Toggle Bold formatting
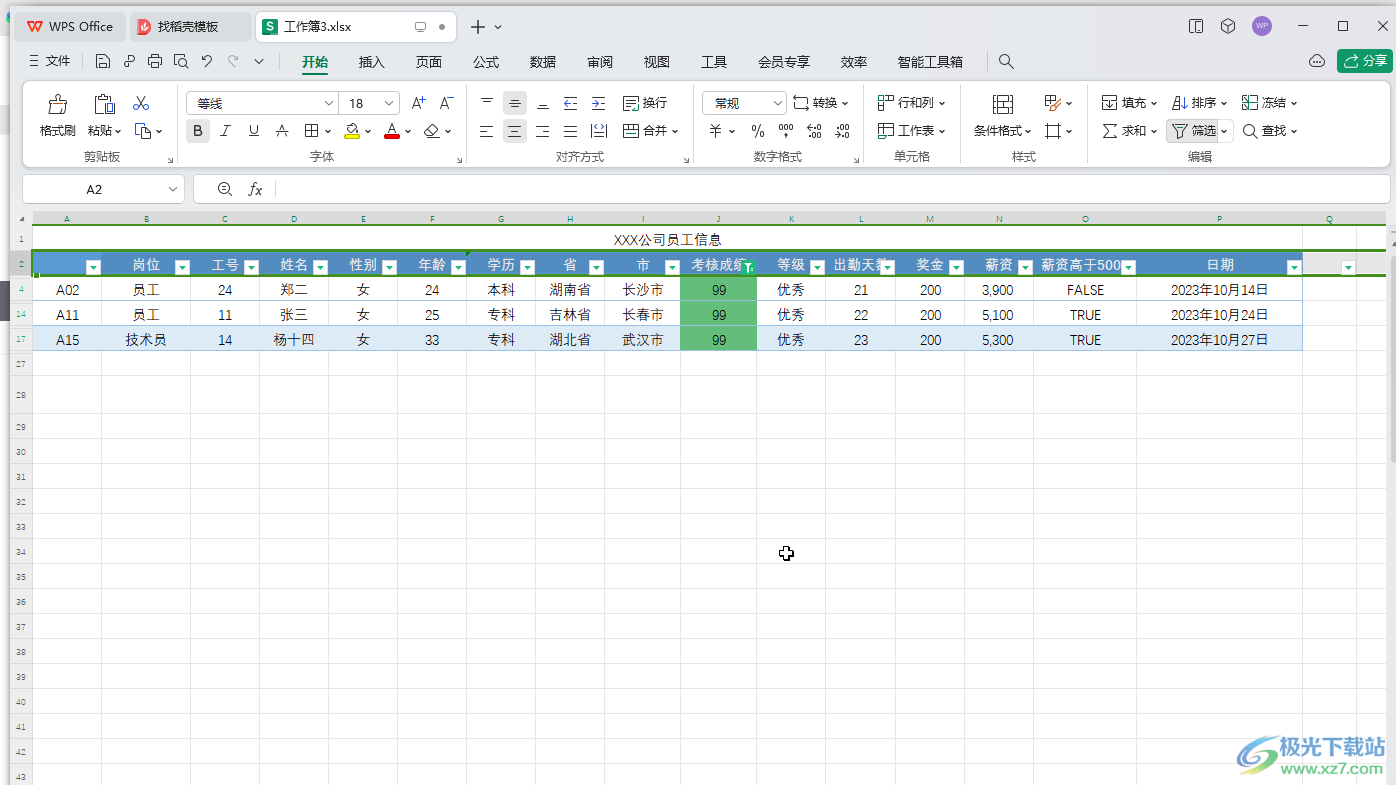1396x785 pixels. [x=198, y=131]
